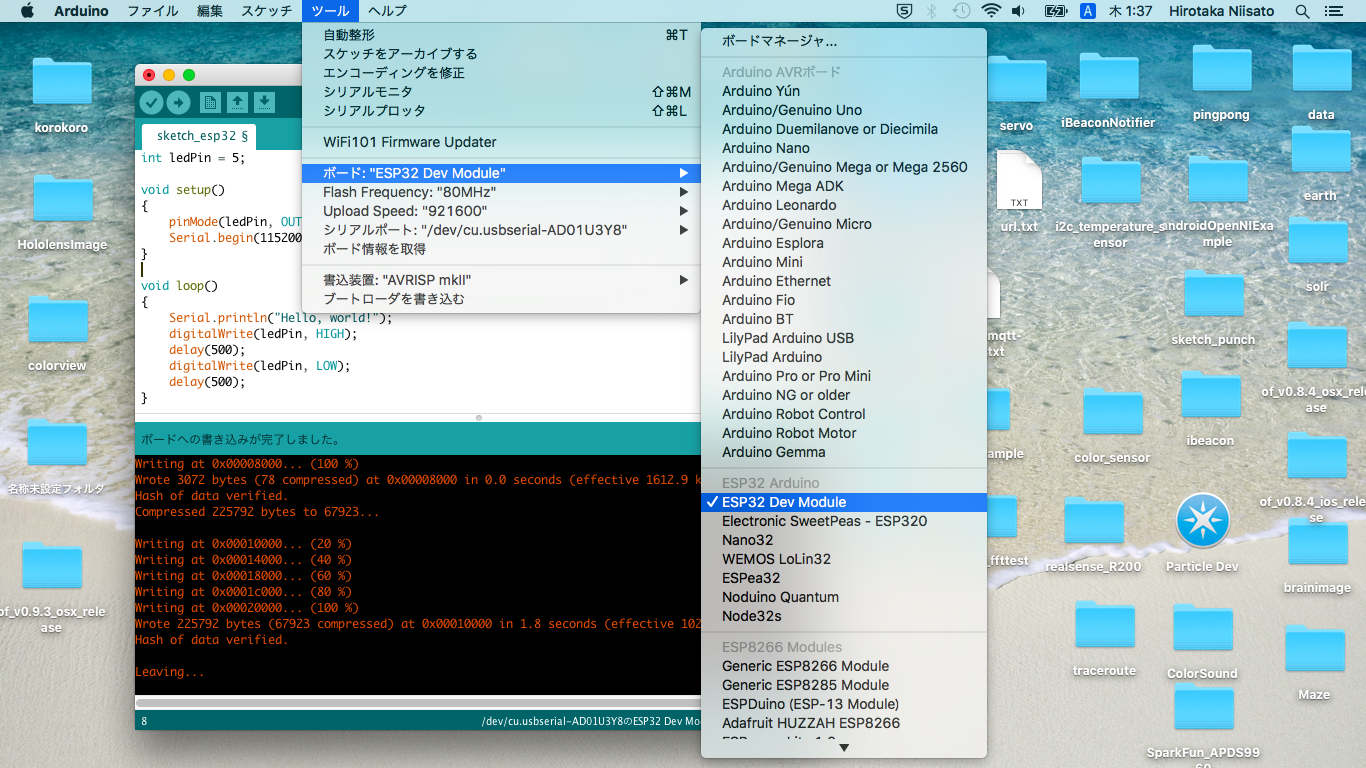Image resolution: width=1366 pixels, height=768 pixels.
Task: Select the Maze folder on desktop
Action: click(x=1314, y=651)
